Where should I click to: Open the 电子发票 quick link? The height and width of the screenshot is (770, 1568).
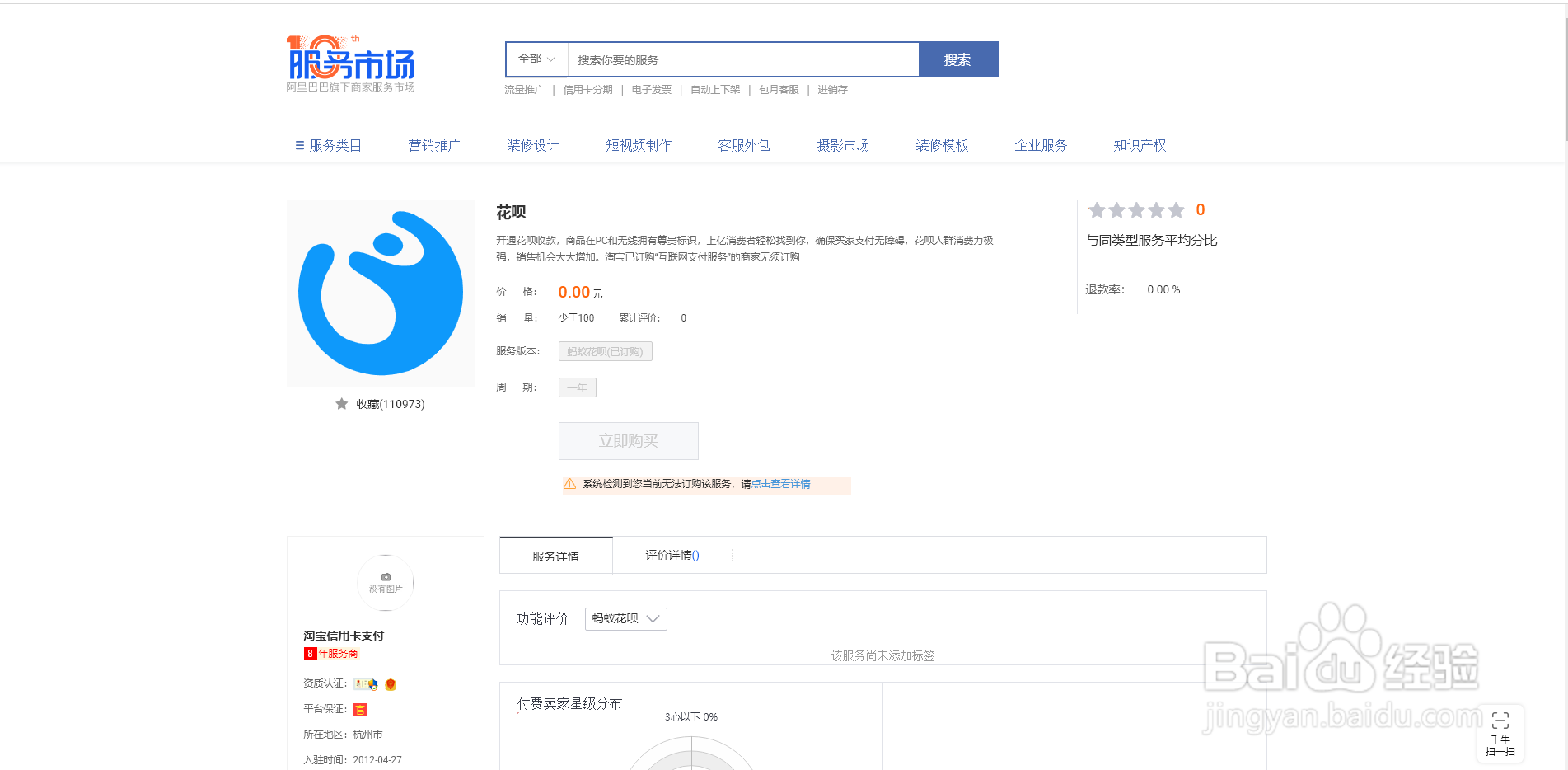coord(652,90)
